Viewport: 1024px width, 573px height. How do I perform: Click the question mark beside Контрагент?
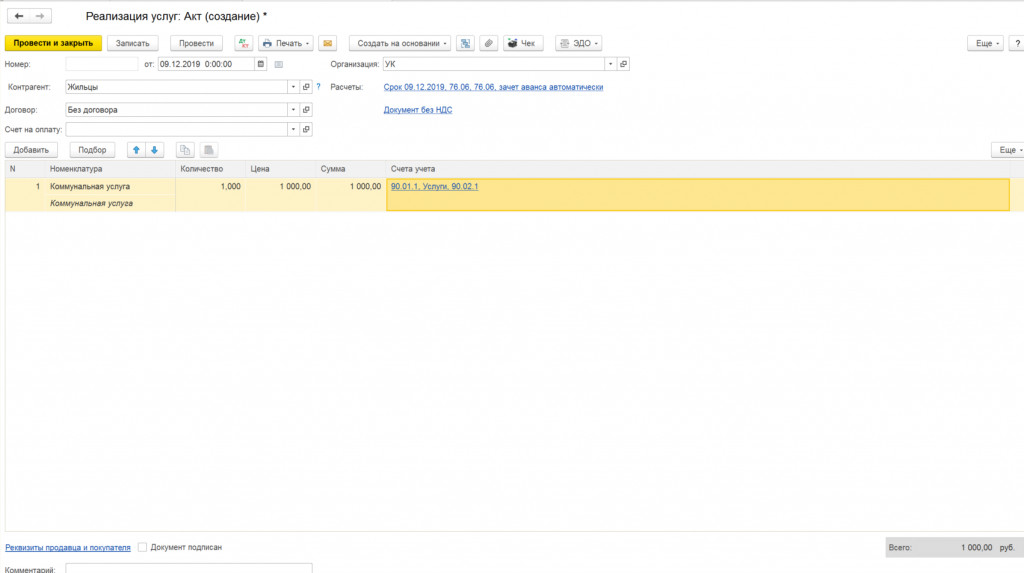click(319, 87)
